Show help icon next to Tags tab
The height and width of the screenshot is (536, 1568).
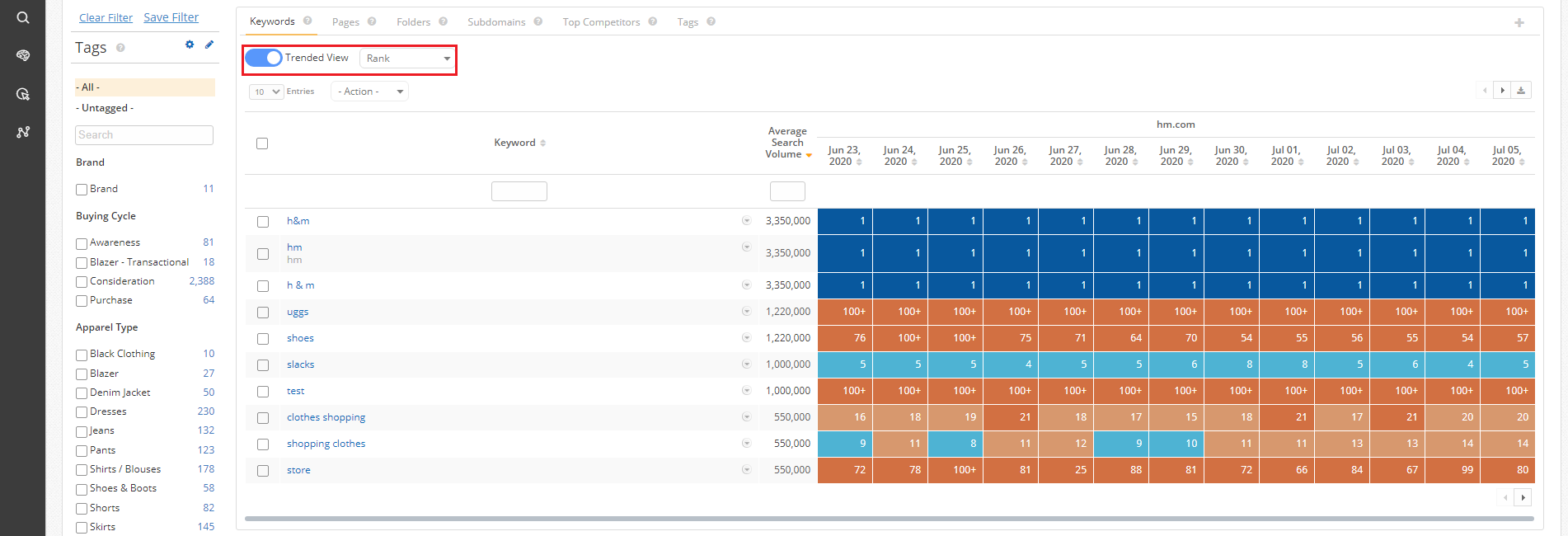click(711, 21)
